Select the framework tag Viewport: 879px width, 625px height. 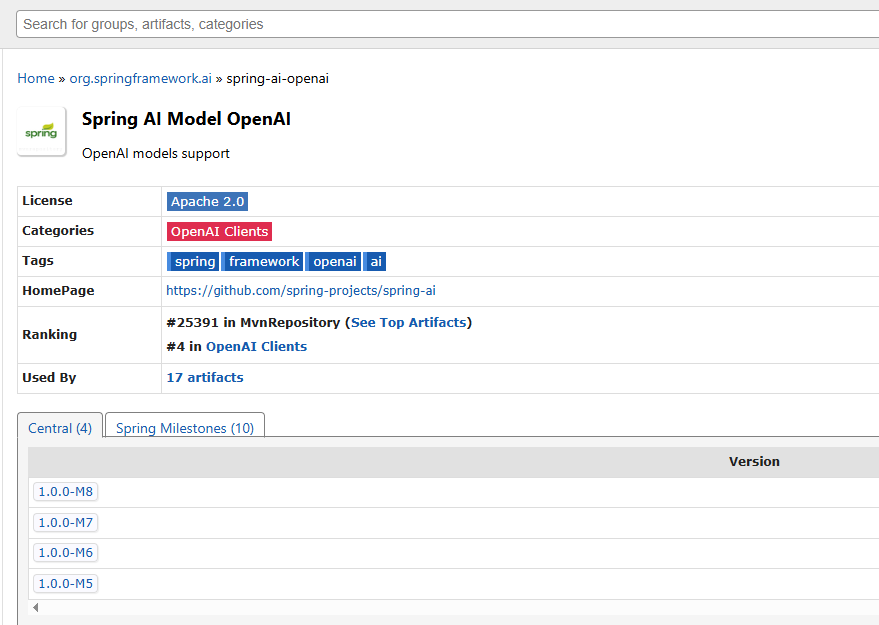pyautogui.click(x=263, y=261)
